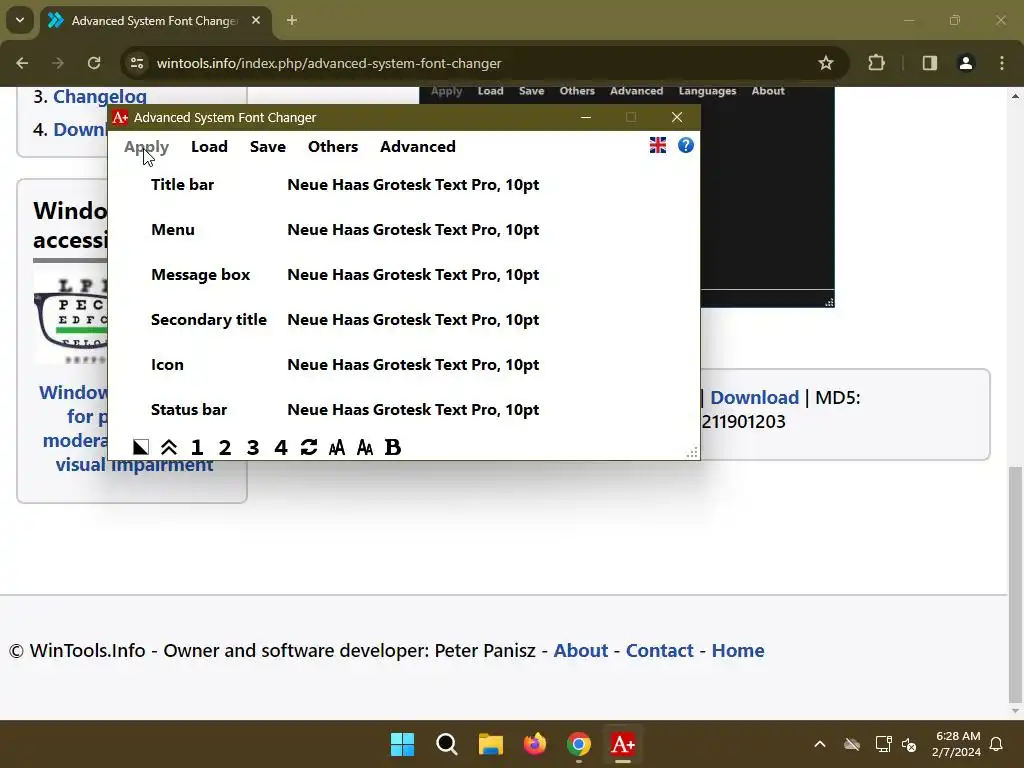1024x768 pixels.
Task: Click the Download link on the webpage
Action: 754,398
